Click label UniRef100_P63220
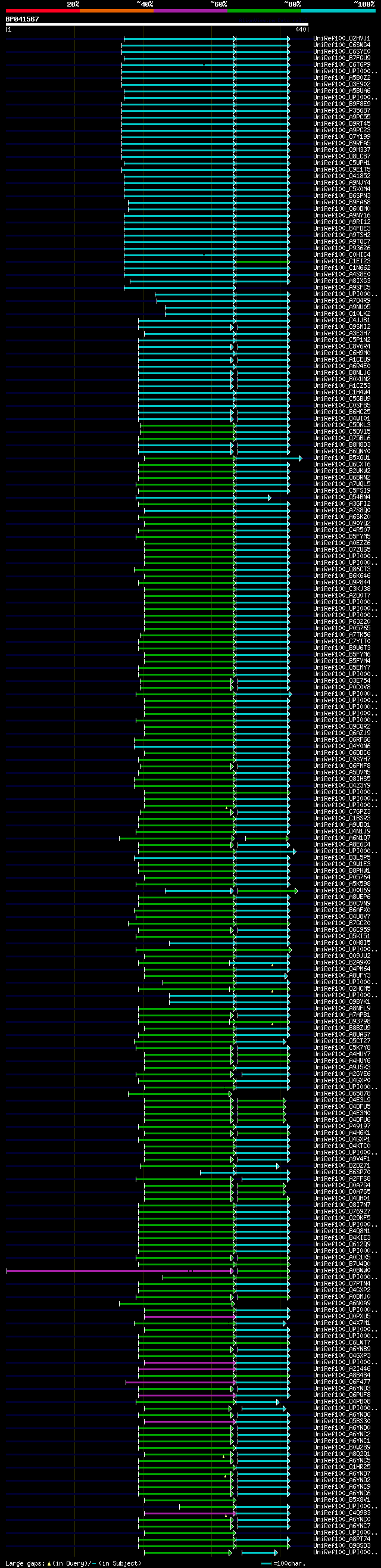The image size is (381, 1568). [x=342, y=621]
